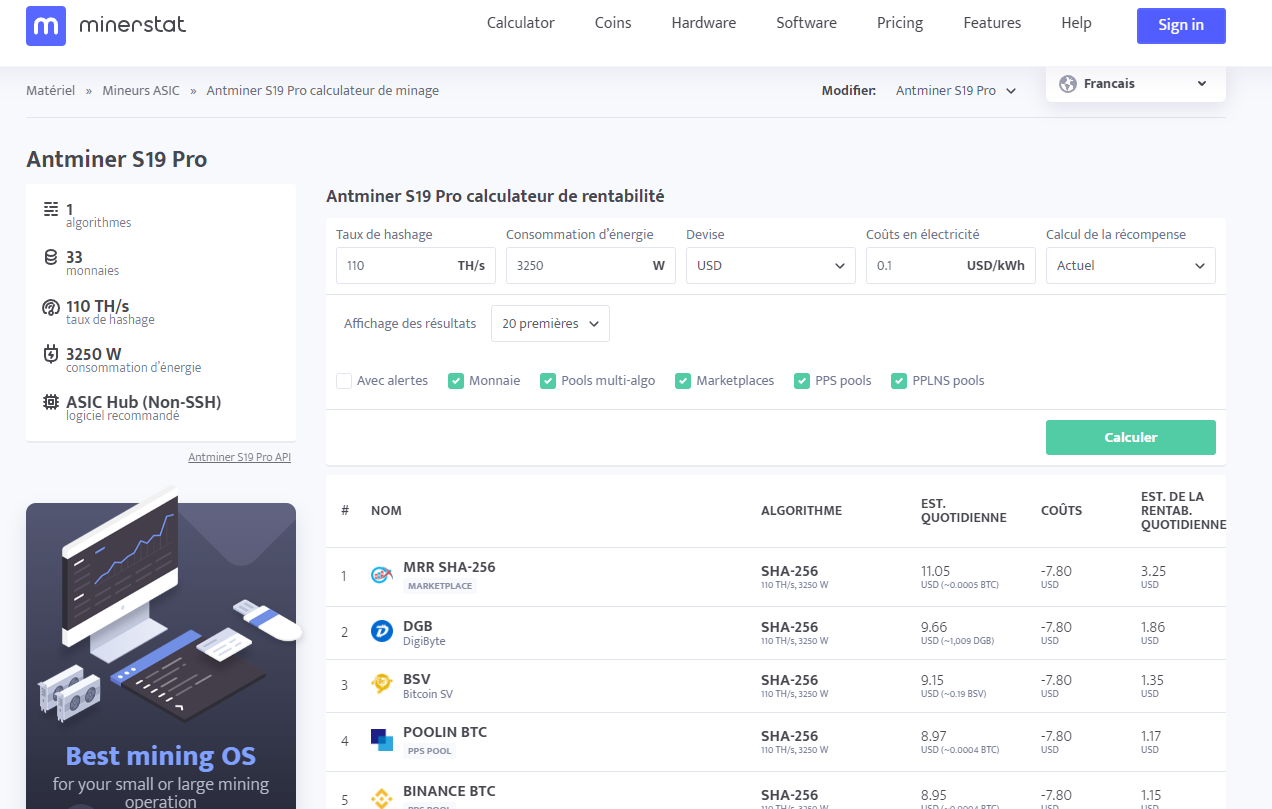Click the globe icon beside Francais

pos(1067,84)
